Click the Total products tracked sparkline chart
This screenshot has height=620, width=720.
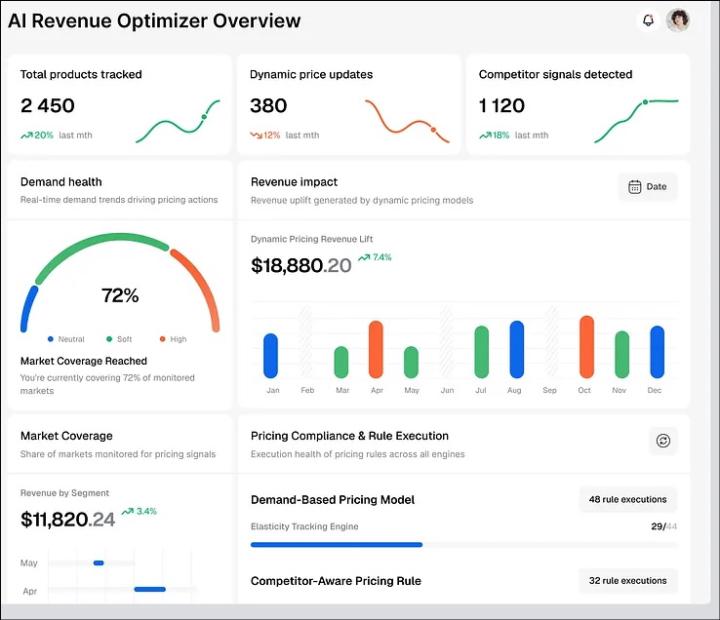[x=178, y=120]
